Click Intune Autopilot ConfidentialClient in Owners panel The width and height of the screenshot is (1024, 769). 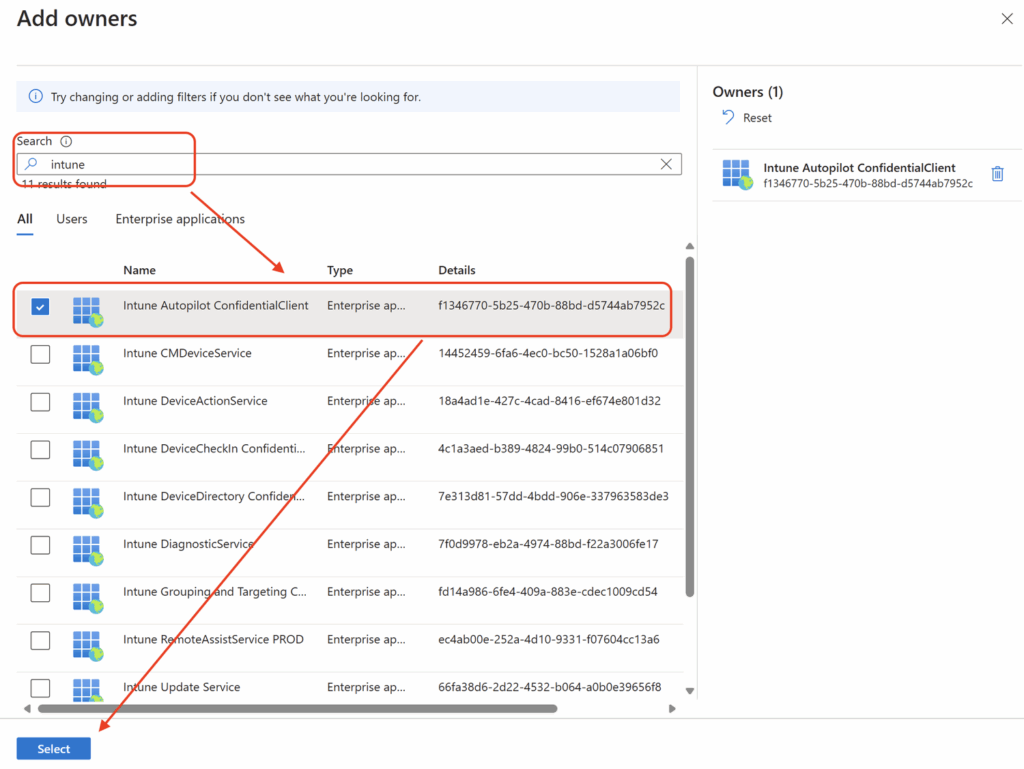click(x=859, y=168)
